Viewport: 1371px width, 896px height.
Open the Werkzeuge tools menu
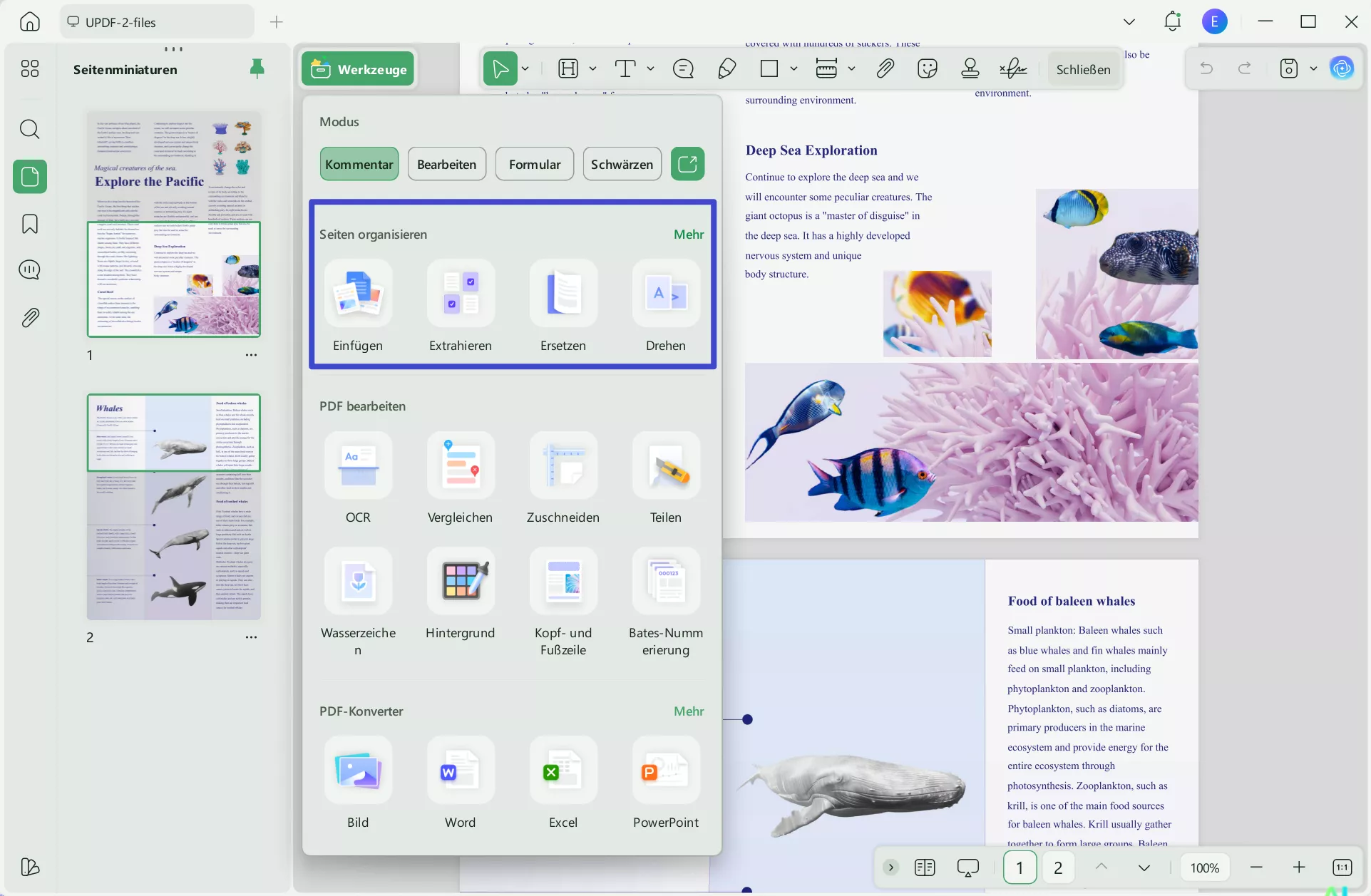point(358,69)
